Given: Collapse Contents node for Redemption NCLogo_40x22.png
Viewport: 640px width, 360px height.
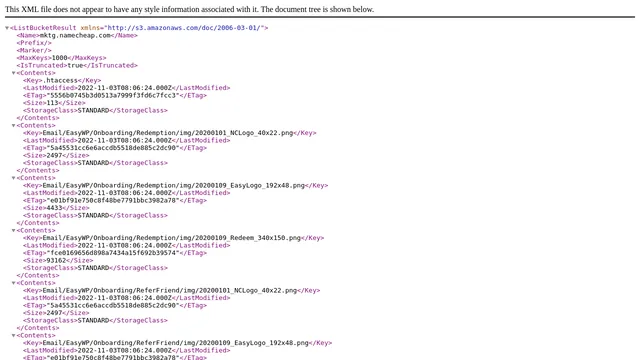Looking at the screenshot, I should [x=13, y=126].
